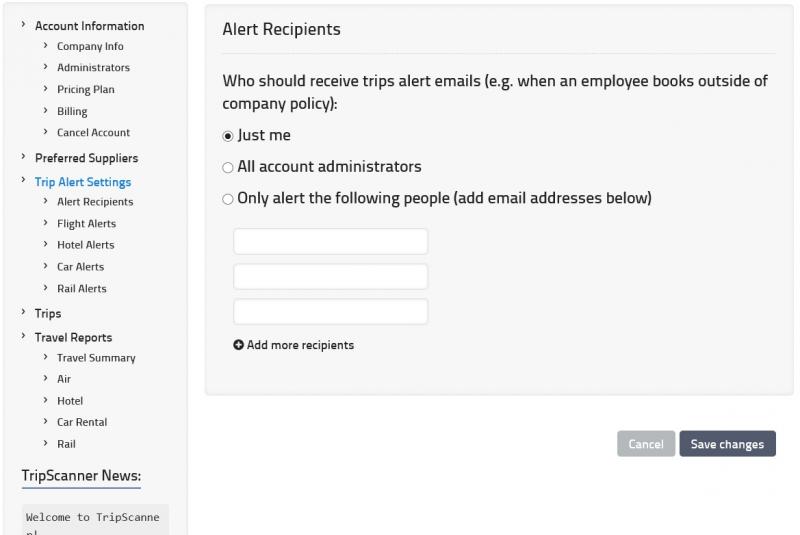This screenshot has height=535, width=800.
Task: Click the chevron beside Travel Reports
Action: [23, 336]
